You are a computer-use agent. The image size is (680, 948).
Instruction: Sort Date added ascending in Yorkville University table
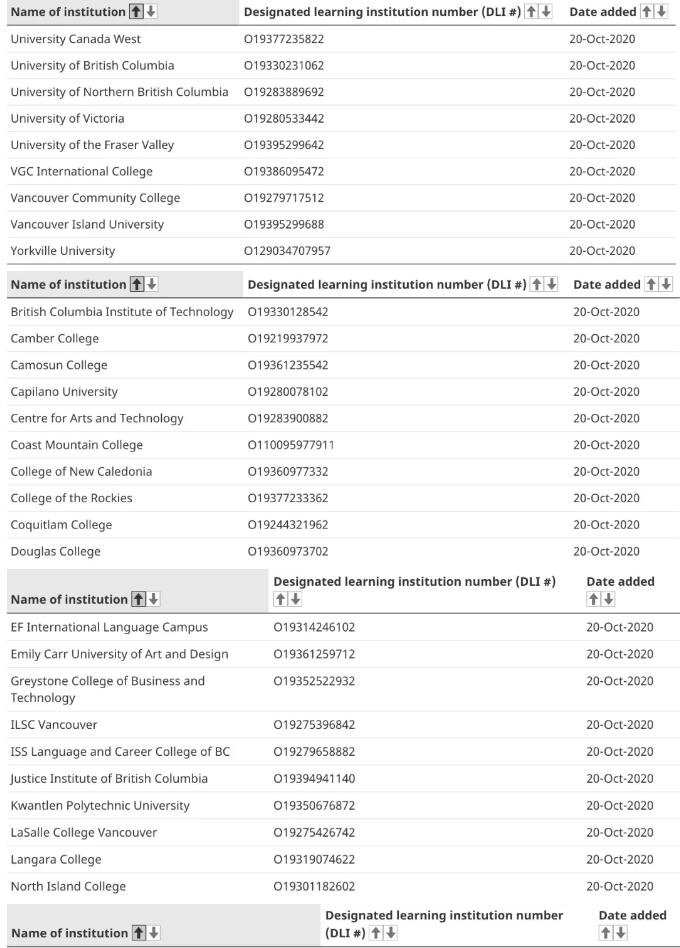coord(647,12)
